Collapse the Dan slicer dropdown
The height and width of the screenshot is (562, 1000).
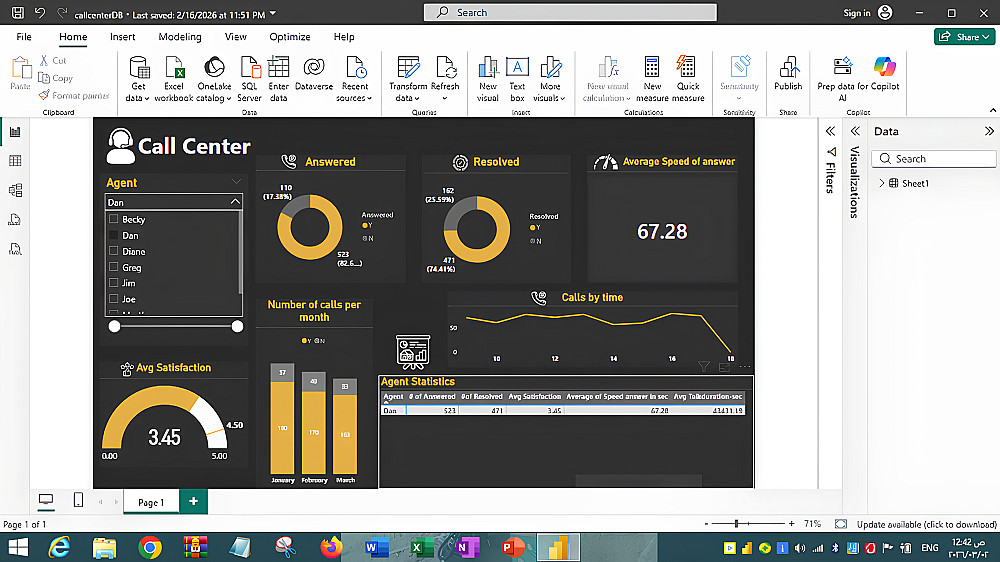235,202
